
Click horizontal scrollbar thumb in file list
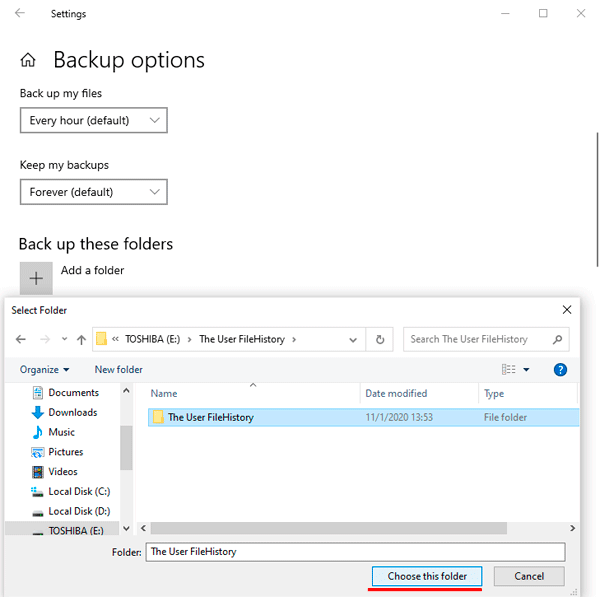[x=329, y=528]
